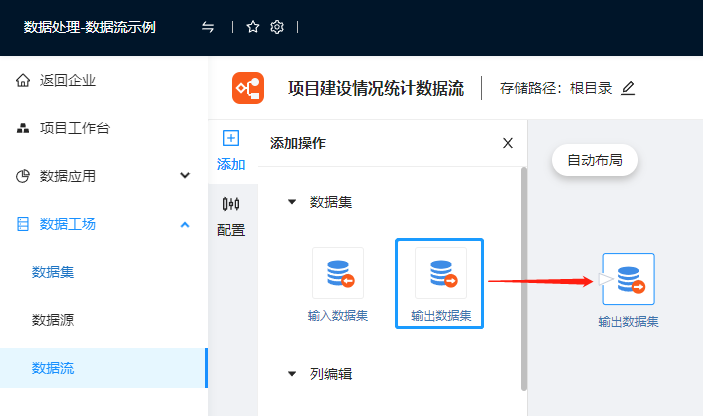The image size is (703, 416).
Task: Click the 输出数据集 node on canvas
Action: tap(628, 279)
